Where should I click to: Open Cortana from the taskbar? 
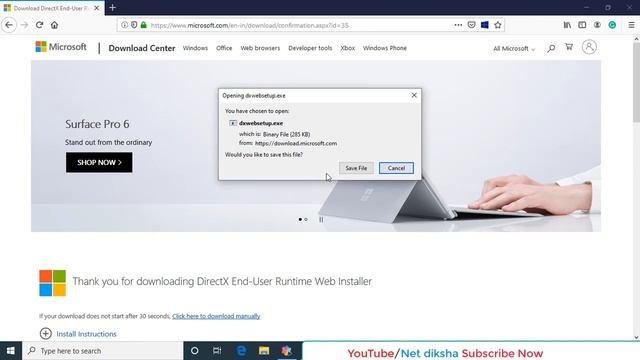(195, 351)
